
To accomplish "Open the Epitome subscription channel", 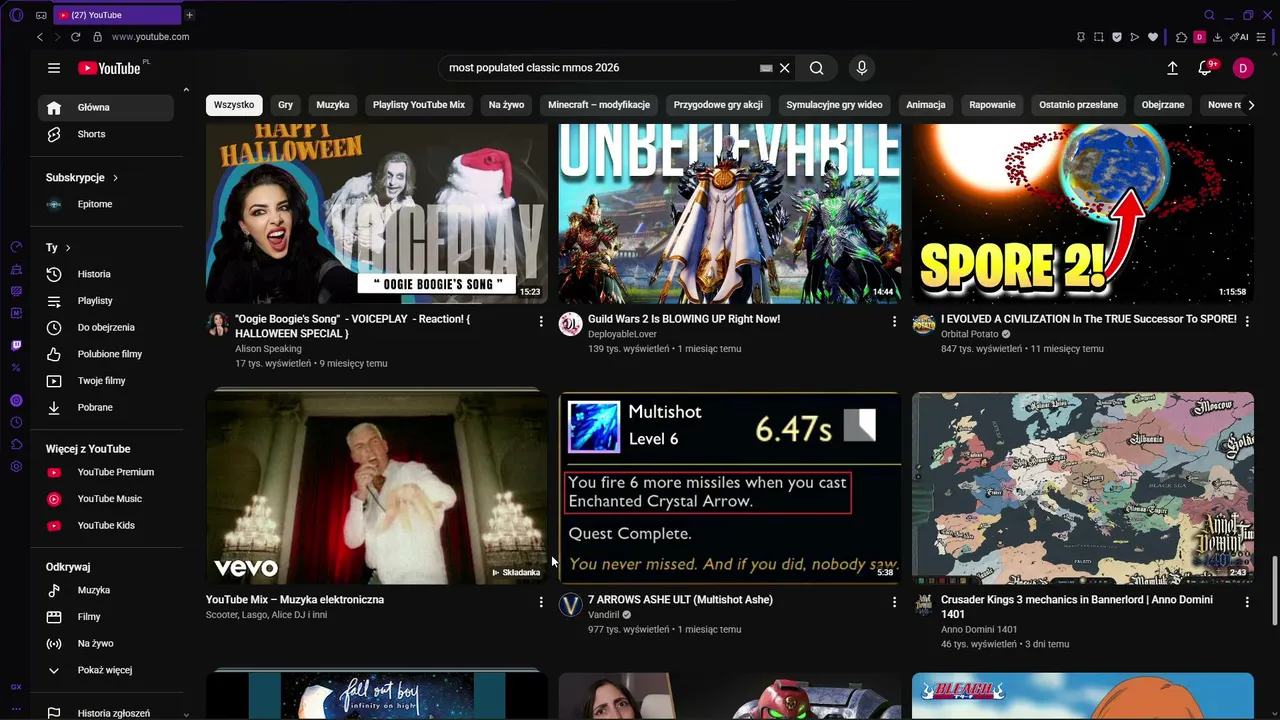I will click(106, 204).
